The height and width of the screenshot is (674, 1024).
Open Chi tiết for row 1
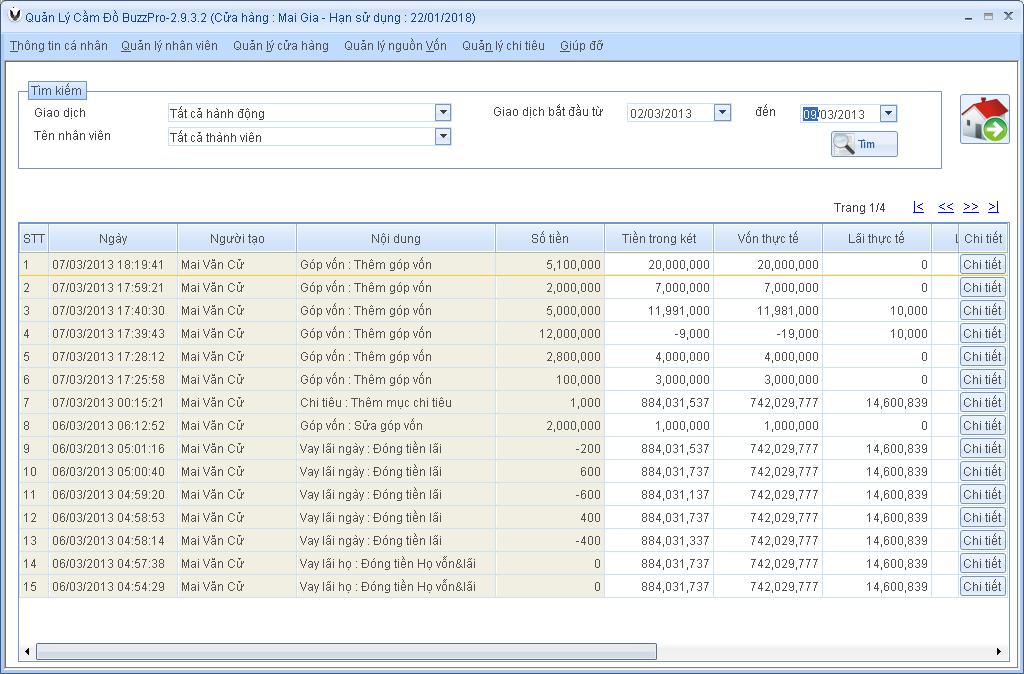point(982,265)
